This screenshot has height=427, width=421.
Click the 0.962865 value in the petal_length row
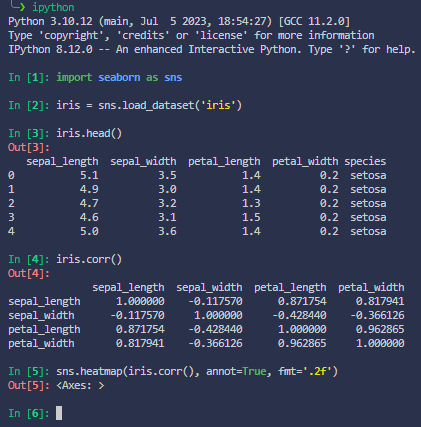[380, 329]
